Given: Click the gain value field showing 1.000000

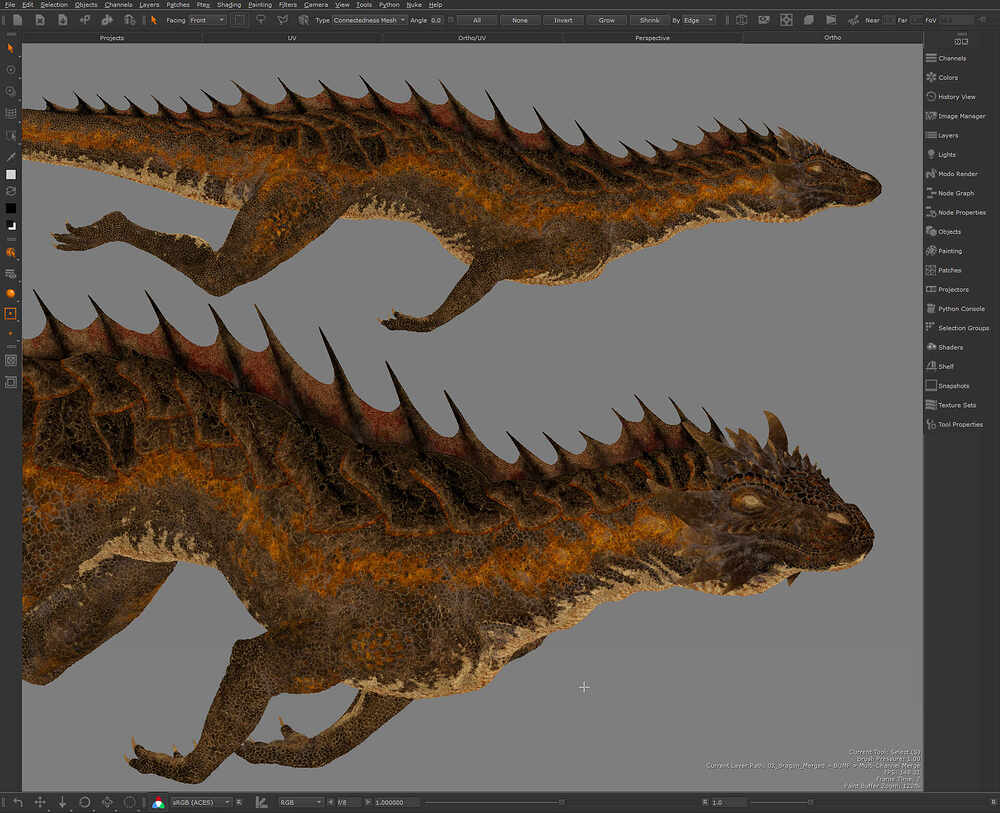Looking at the screenshot, I should (397, 803).
